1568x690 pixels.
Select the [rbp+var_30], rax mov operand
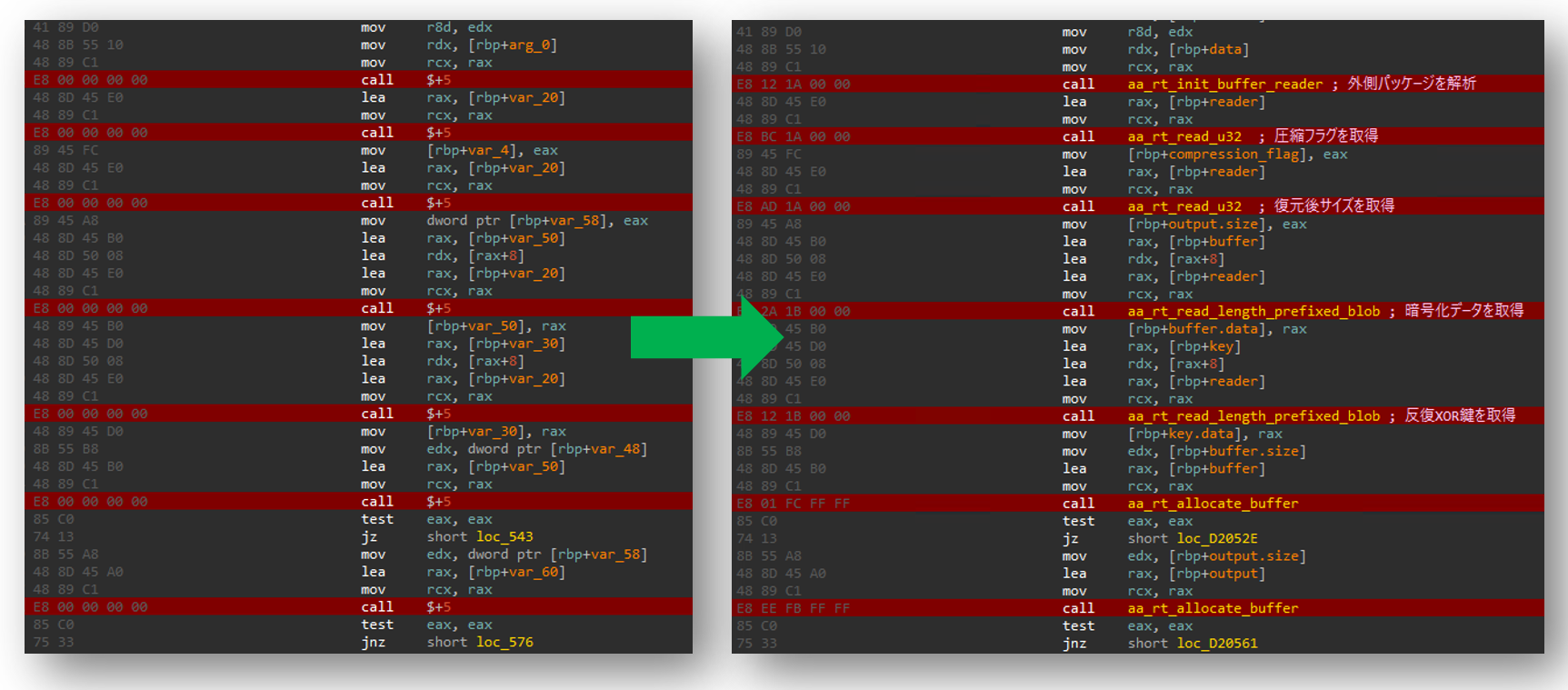[x=496, y=432]
